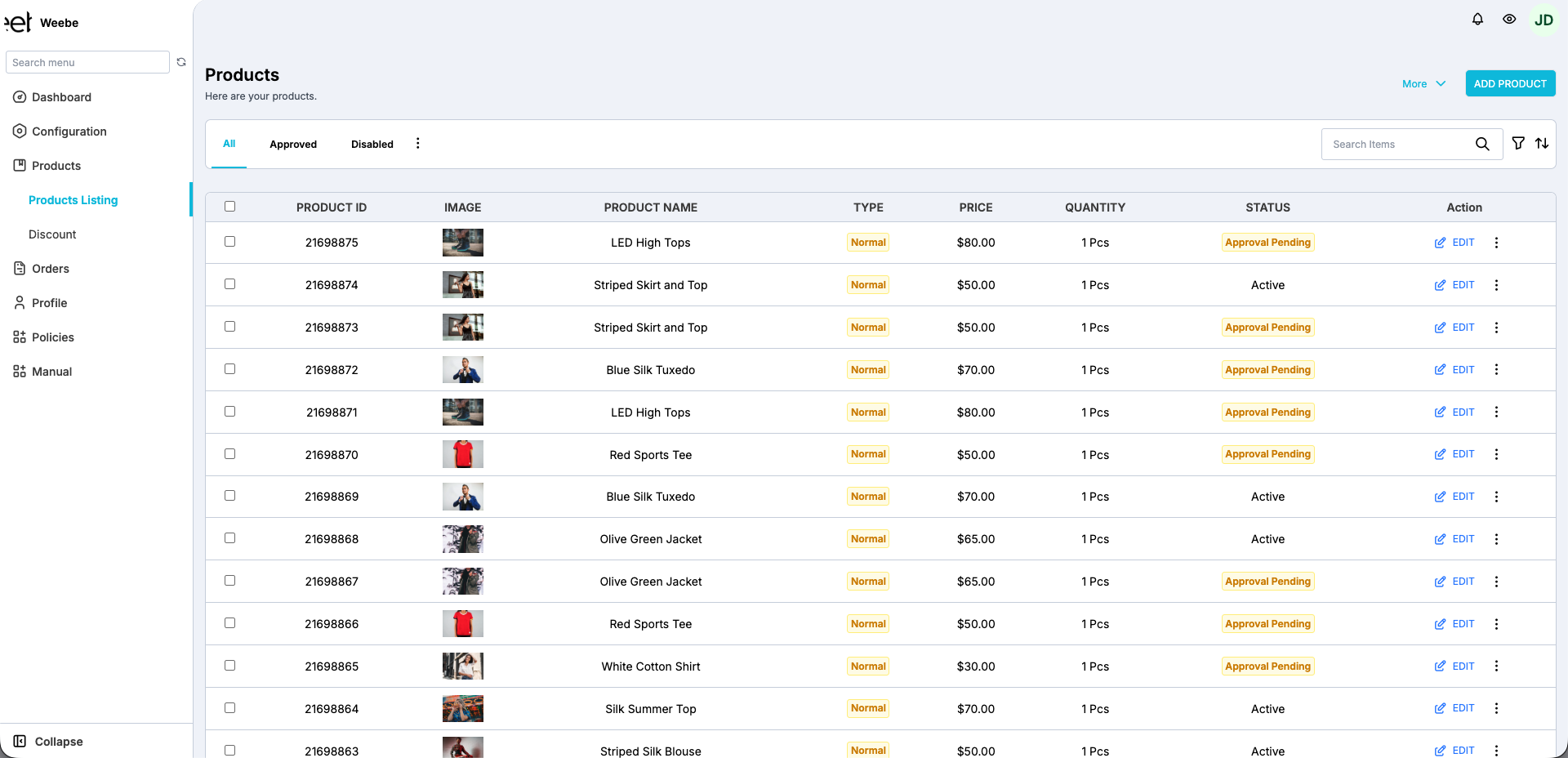This screenshot has width=1568, height=758.
Task: Click the eye preview icon in the header
Action: (1509, 19)
